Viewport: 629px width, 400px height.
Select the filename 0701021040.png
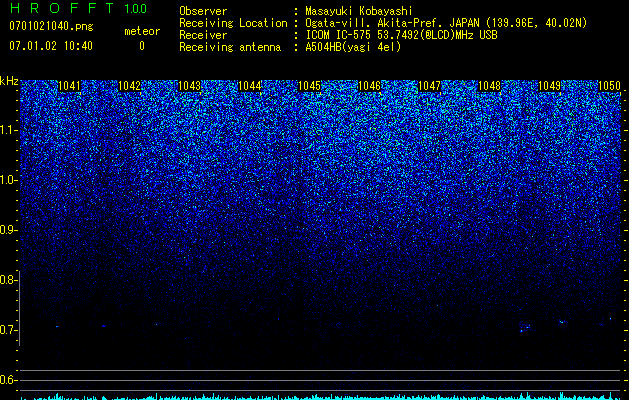click(x=51, y=26)
